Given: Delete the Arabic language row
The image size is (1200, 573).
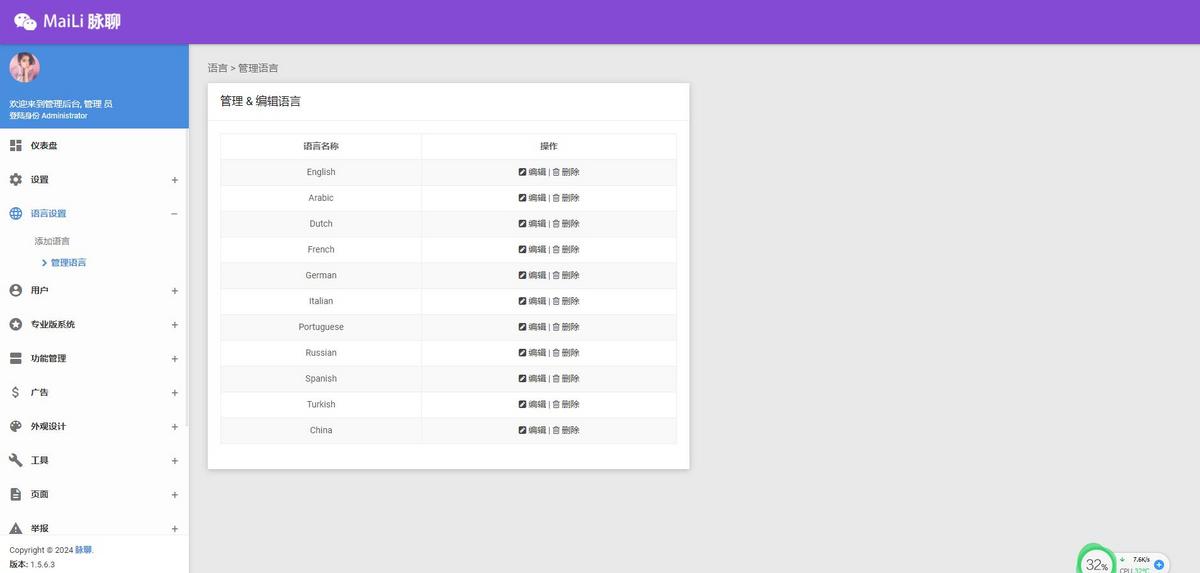Looking at the screenshot, I should [x=566, y=198].
